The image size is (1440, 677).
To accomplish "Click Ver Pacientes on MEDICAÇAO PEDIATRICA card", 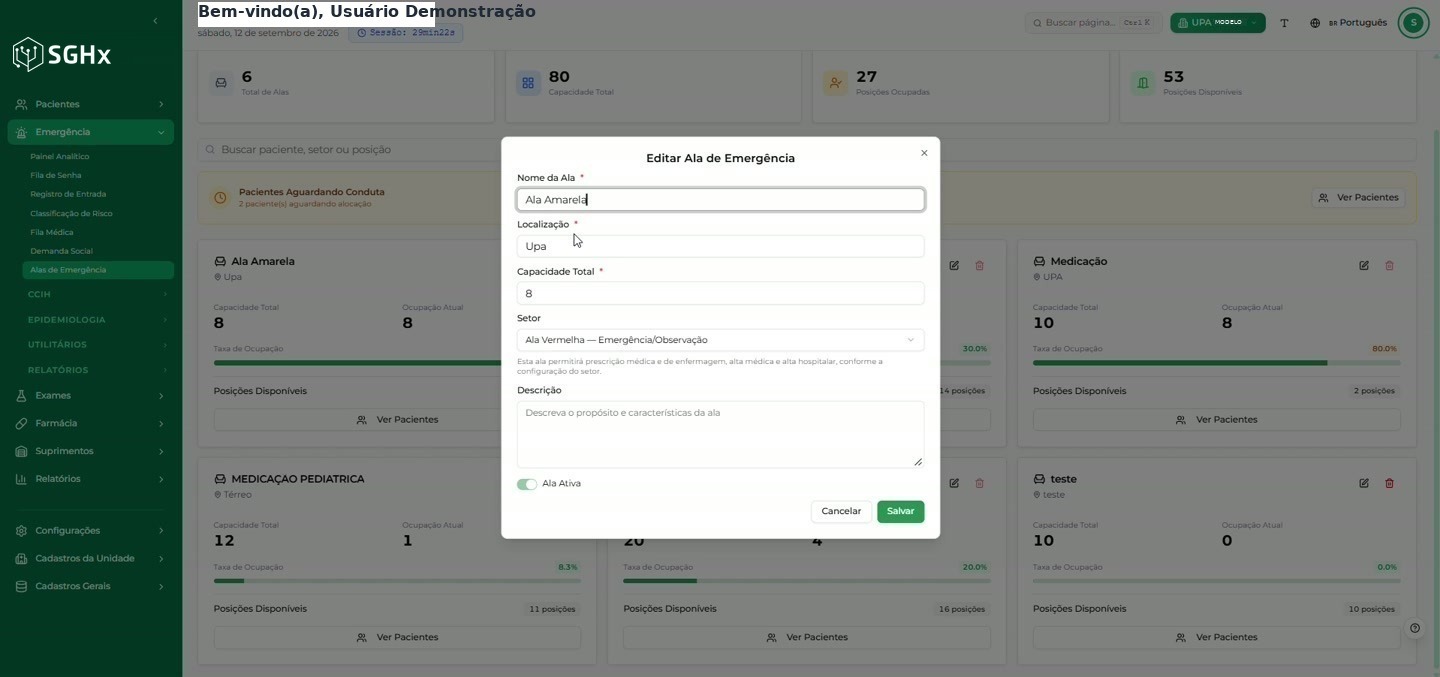I will (x=397, y=638).
